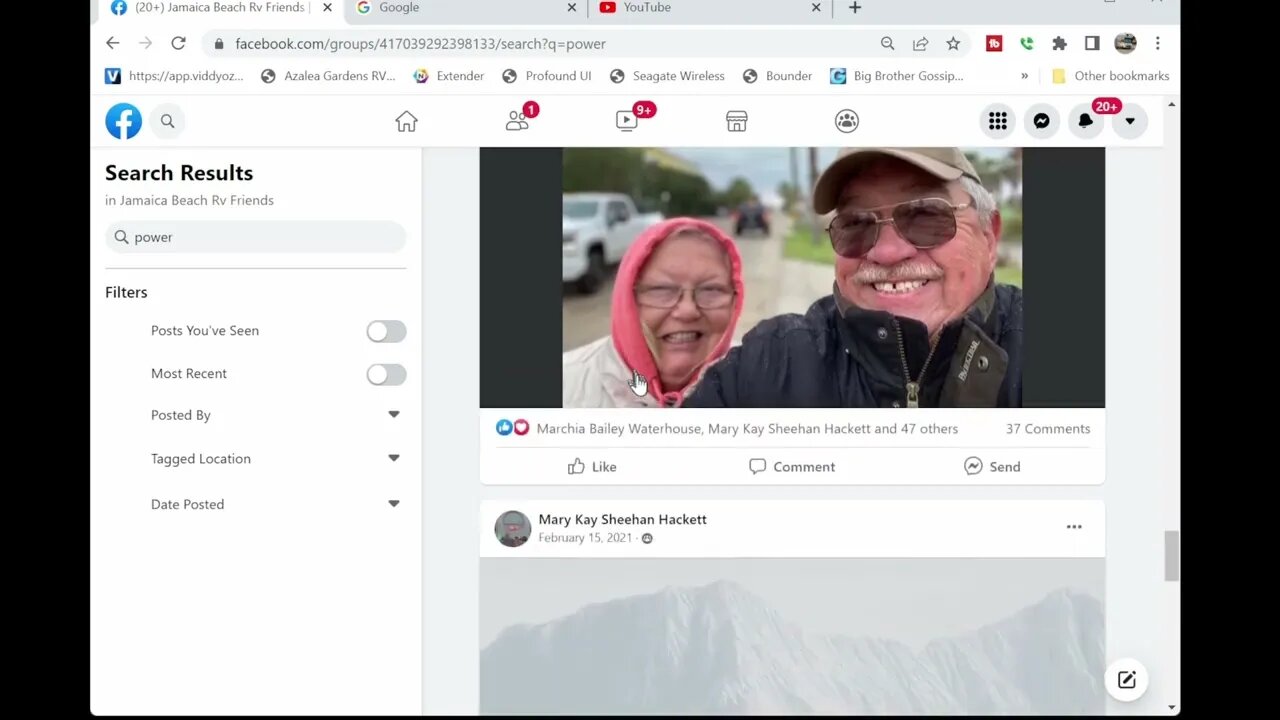Open the Groups icon
Viewport: 1280px width, 720px height.
pos(847,121)
